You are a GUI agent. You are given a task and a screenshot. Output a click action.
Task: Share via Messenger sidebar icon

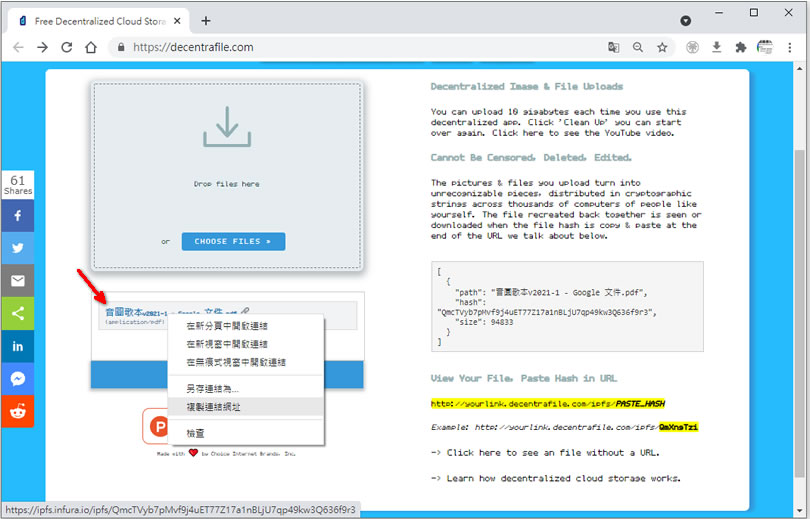pyautogui.click(x=18, y=379)
